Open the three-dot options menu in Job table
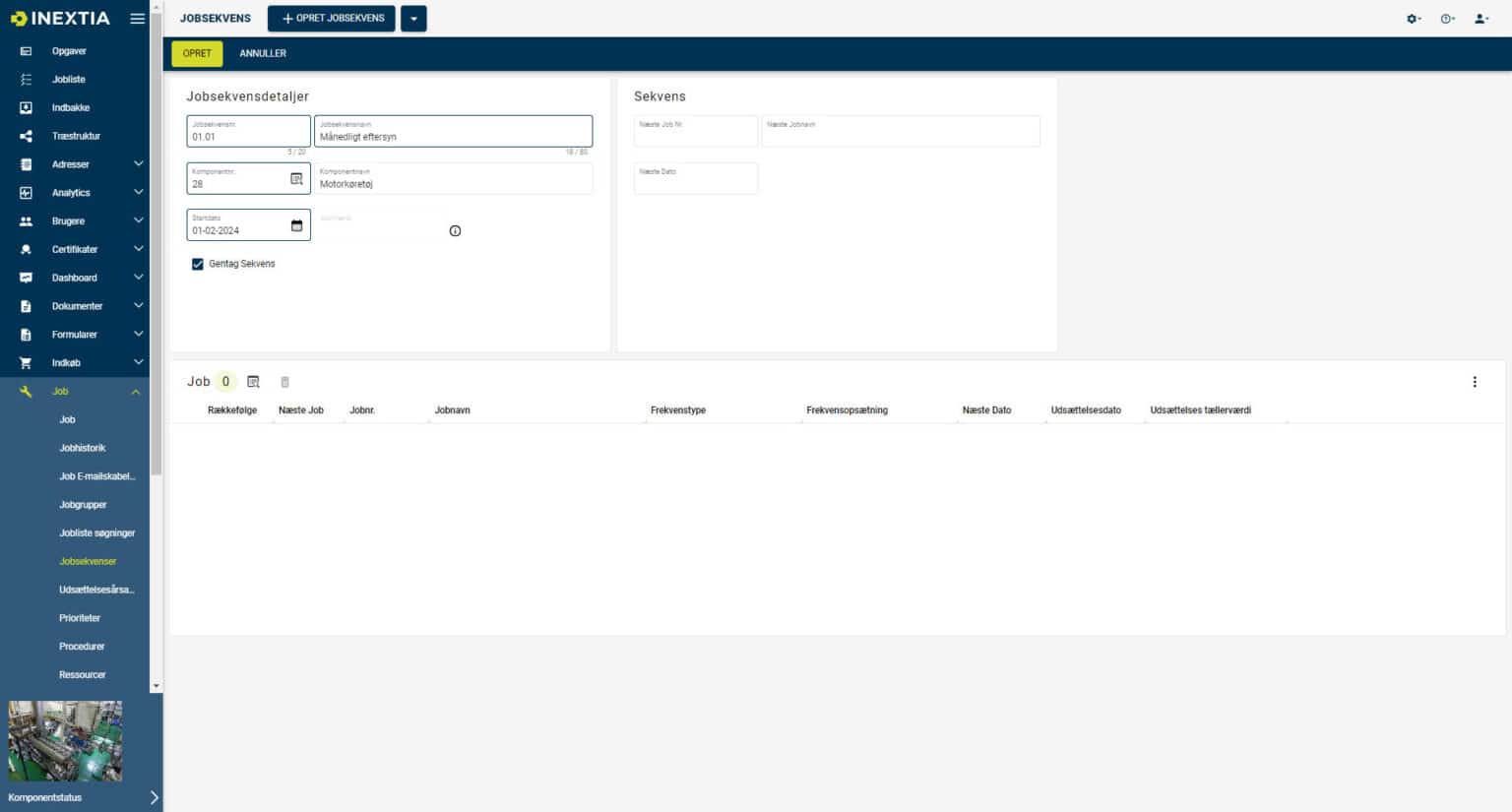The height and width of the screenshot is (812, 1512). pyautogui.click(x=1474, y=382)
